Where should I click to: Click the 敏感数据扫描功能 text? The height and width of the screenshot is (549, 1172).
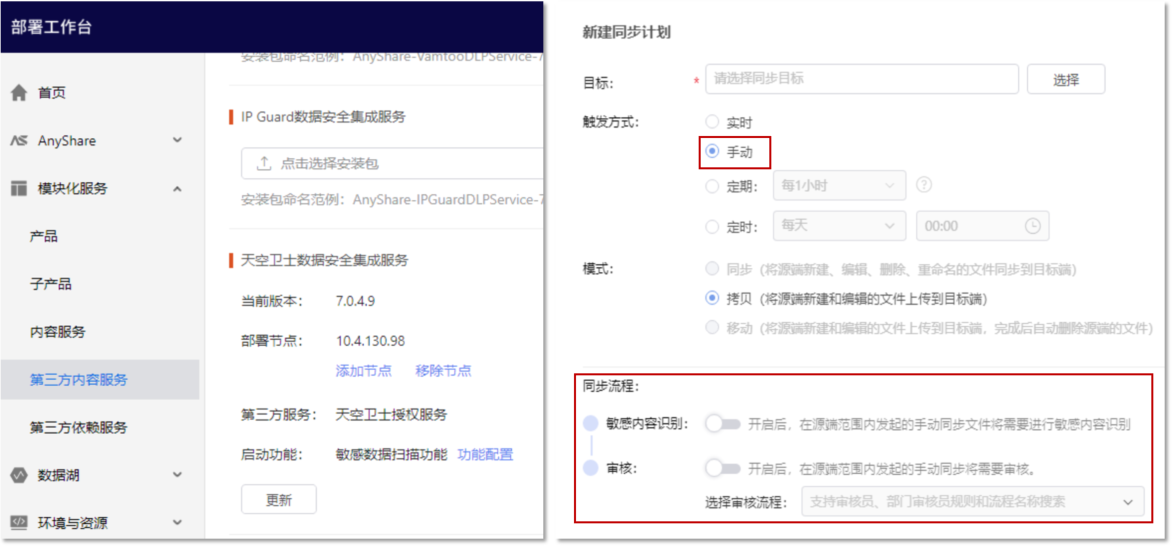(x=392, y=455)
